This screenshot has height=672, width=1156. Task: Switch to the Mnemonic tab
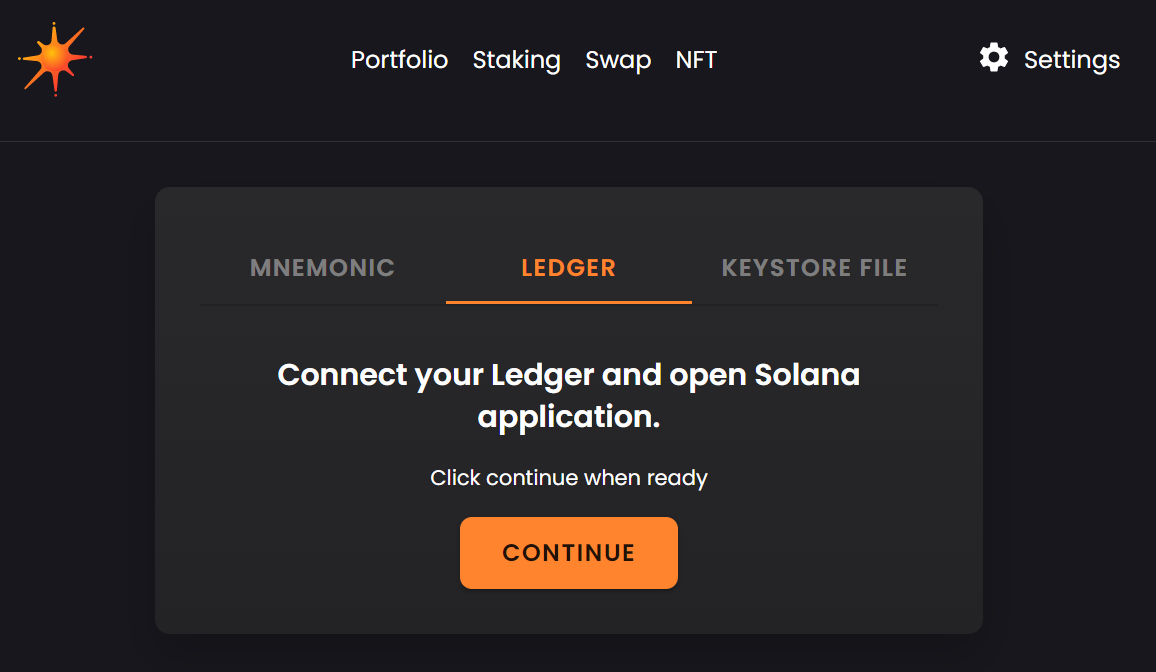click(x=322, y=268)
